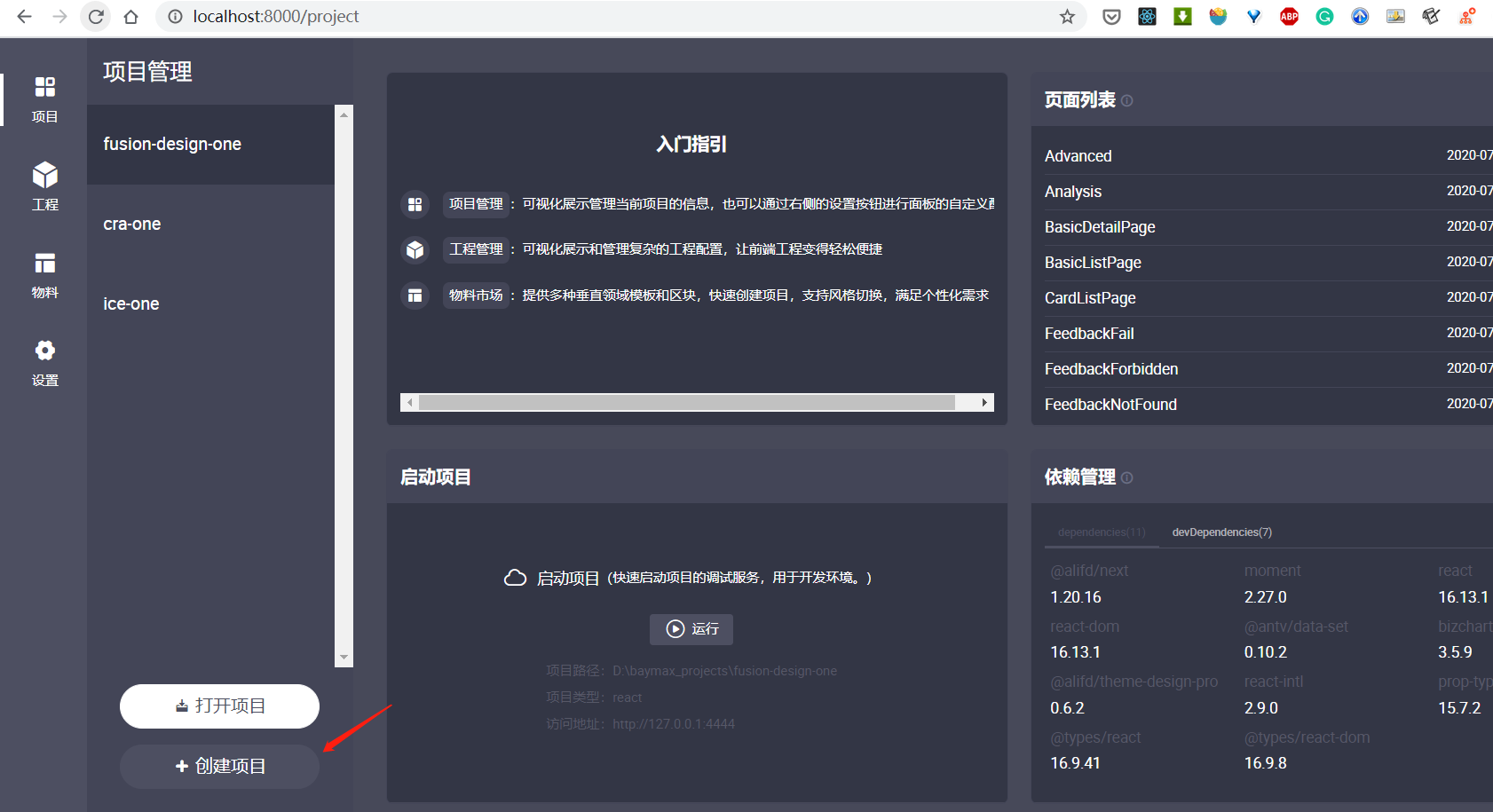Click the info icon beside 页面列表
This screenshot has height=812, width=1493.
tap(1126, 101)
